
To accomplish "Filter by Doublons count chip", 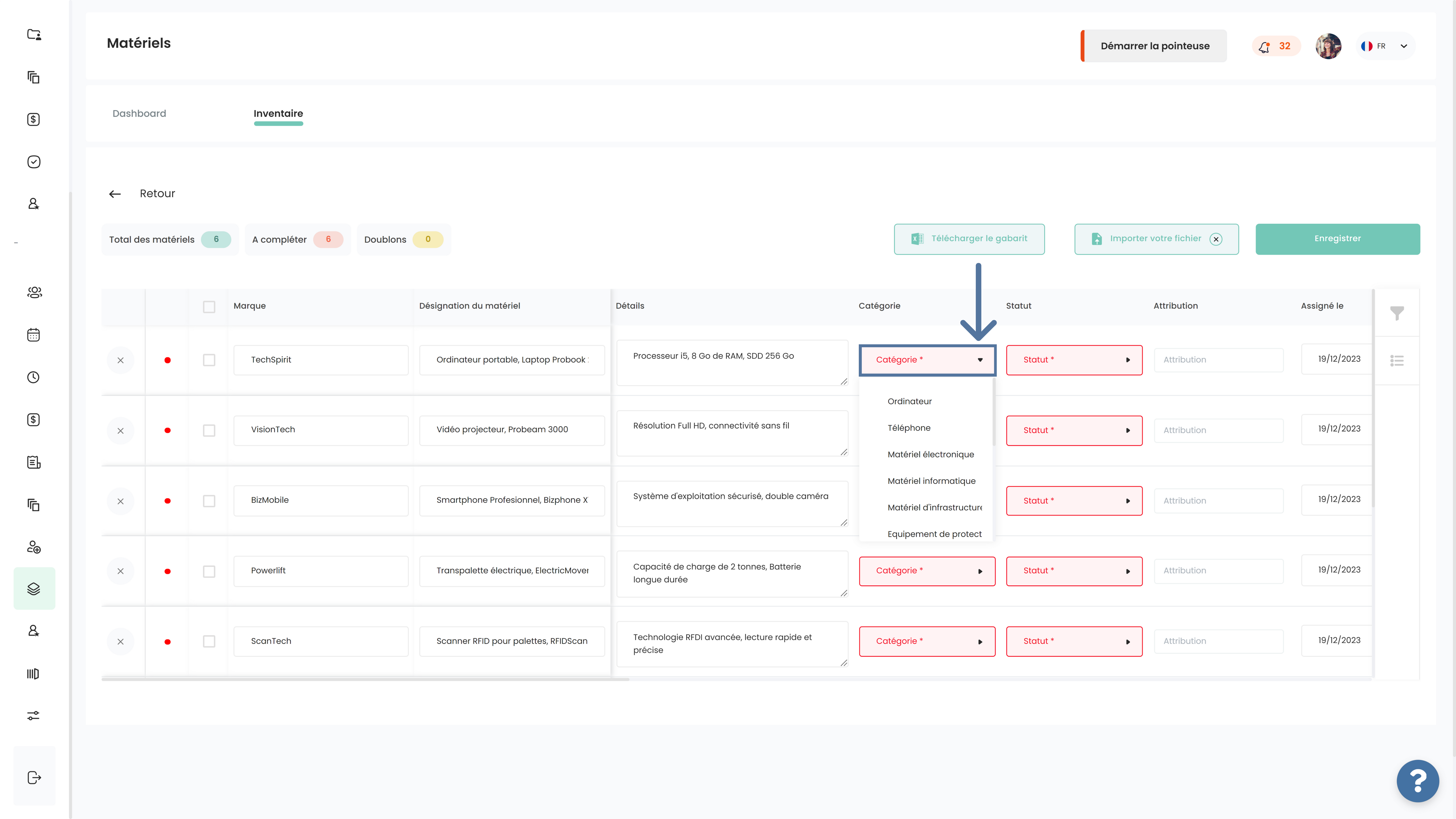I will 404,240.
